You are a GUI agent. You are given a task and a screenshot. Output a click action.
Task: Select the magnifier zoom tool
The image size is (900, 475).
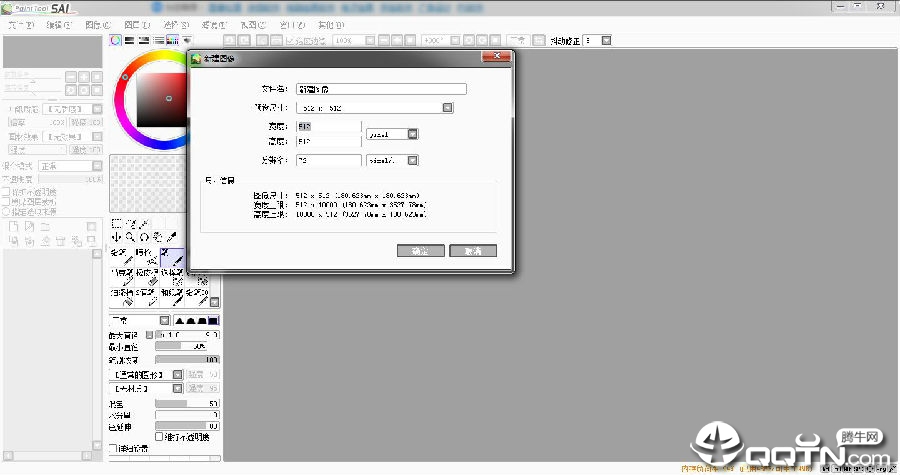130,237
